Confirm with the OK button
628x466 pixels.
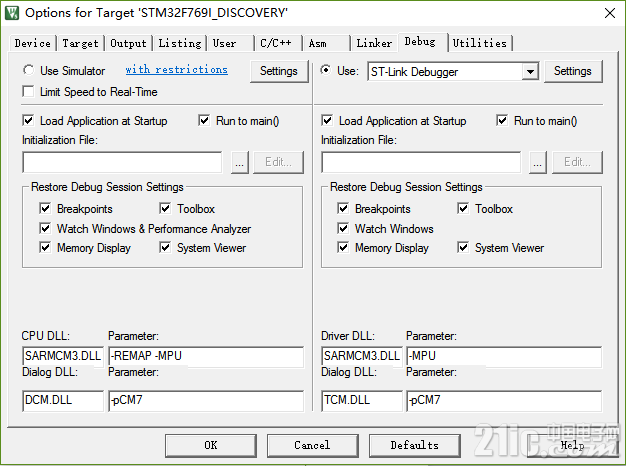click(x=211, y=446)
